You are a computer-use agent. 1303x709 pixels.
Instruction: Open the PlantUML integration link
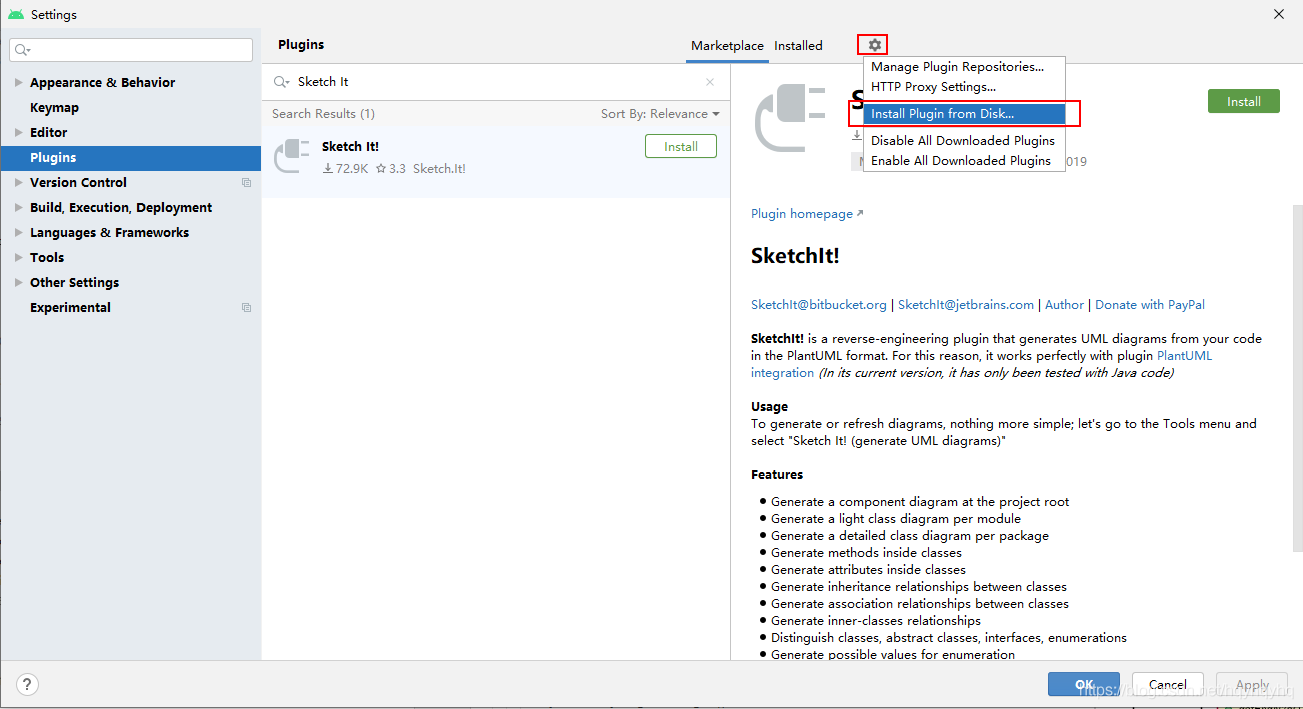pyautogui.click(x=1184, y=356)
